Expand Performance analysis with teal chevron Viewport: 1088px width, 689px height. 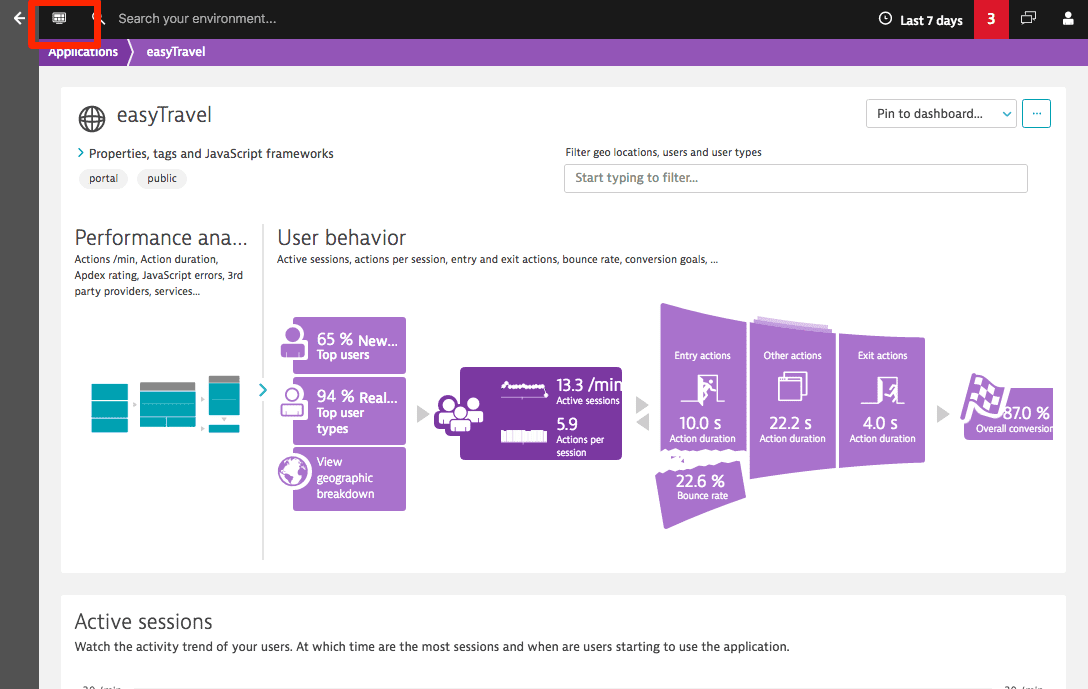point(263,390)
